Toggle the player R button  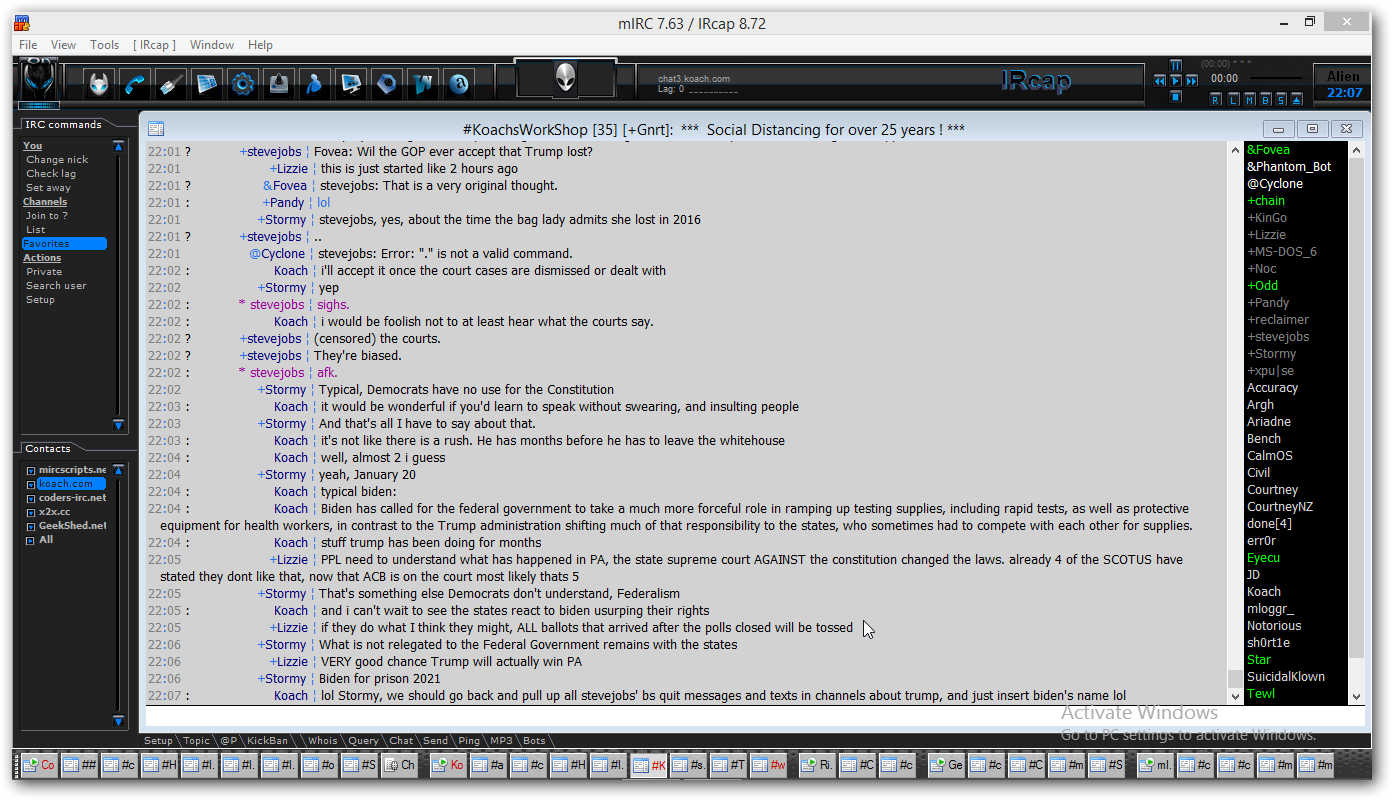1215,100
